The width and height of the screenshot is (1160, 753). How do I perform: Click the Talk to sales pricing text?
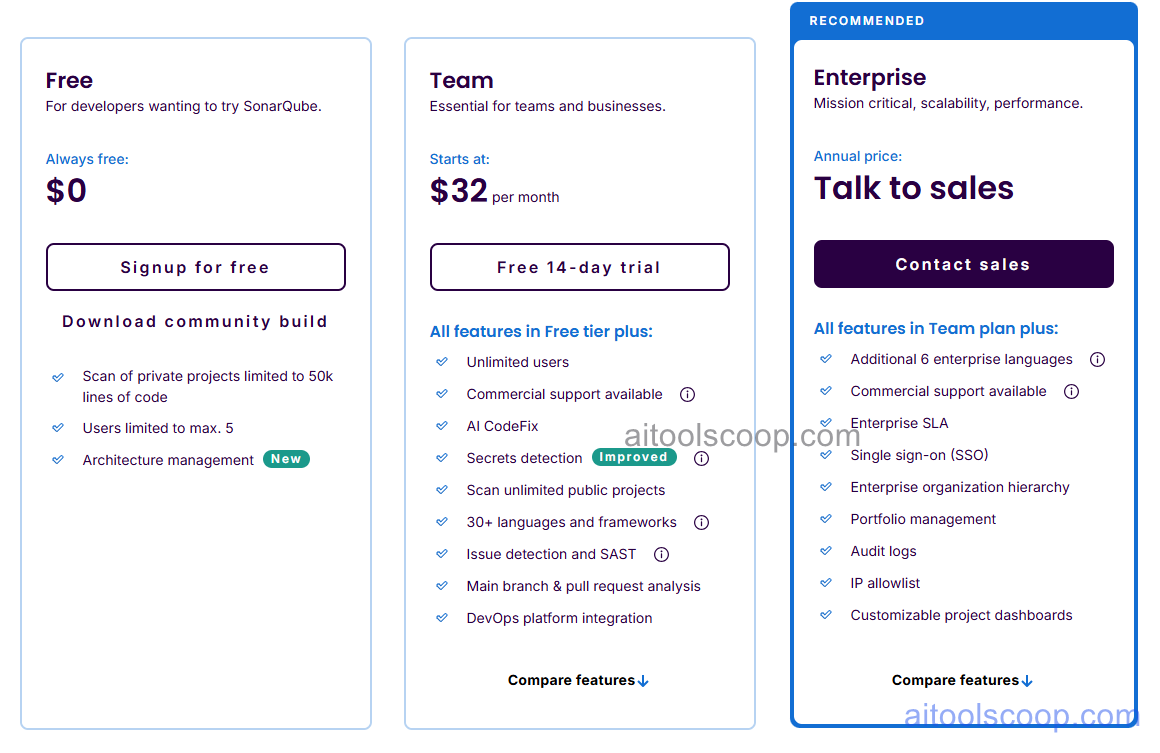click(x=913, y=188)
